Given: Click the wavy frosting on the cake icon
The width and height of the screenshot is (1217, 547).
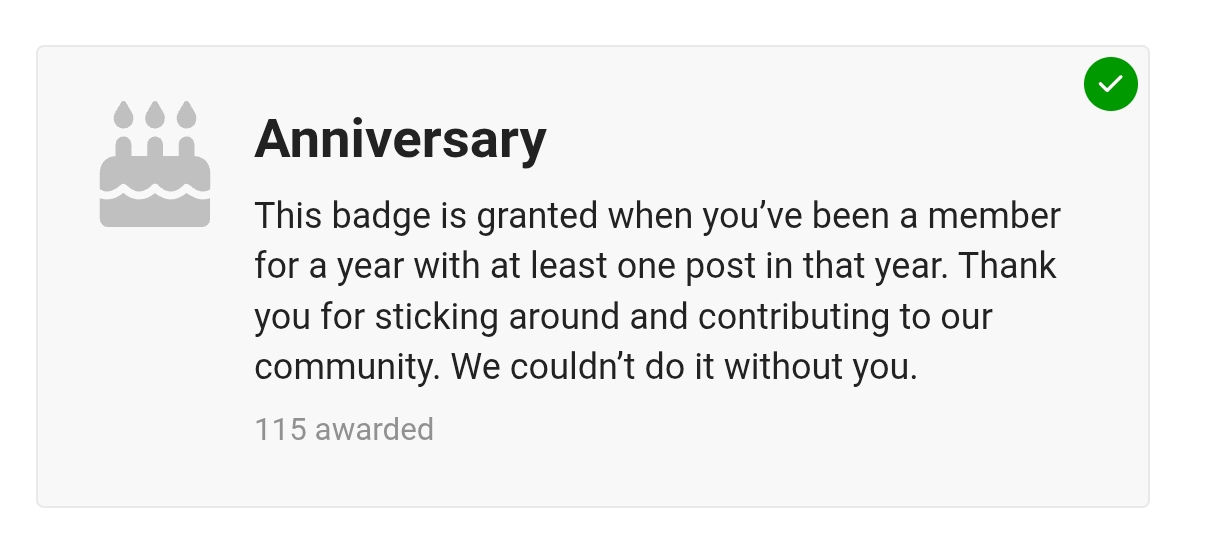Looking at the screenshot, I should [155, 188].
